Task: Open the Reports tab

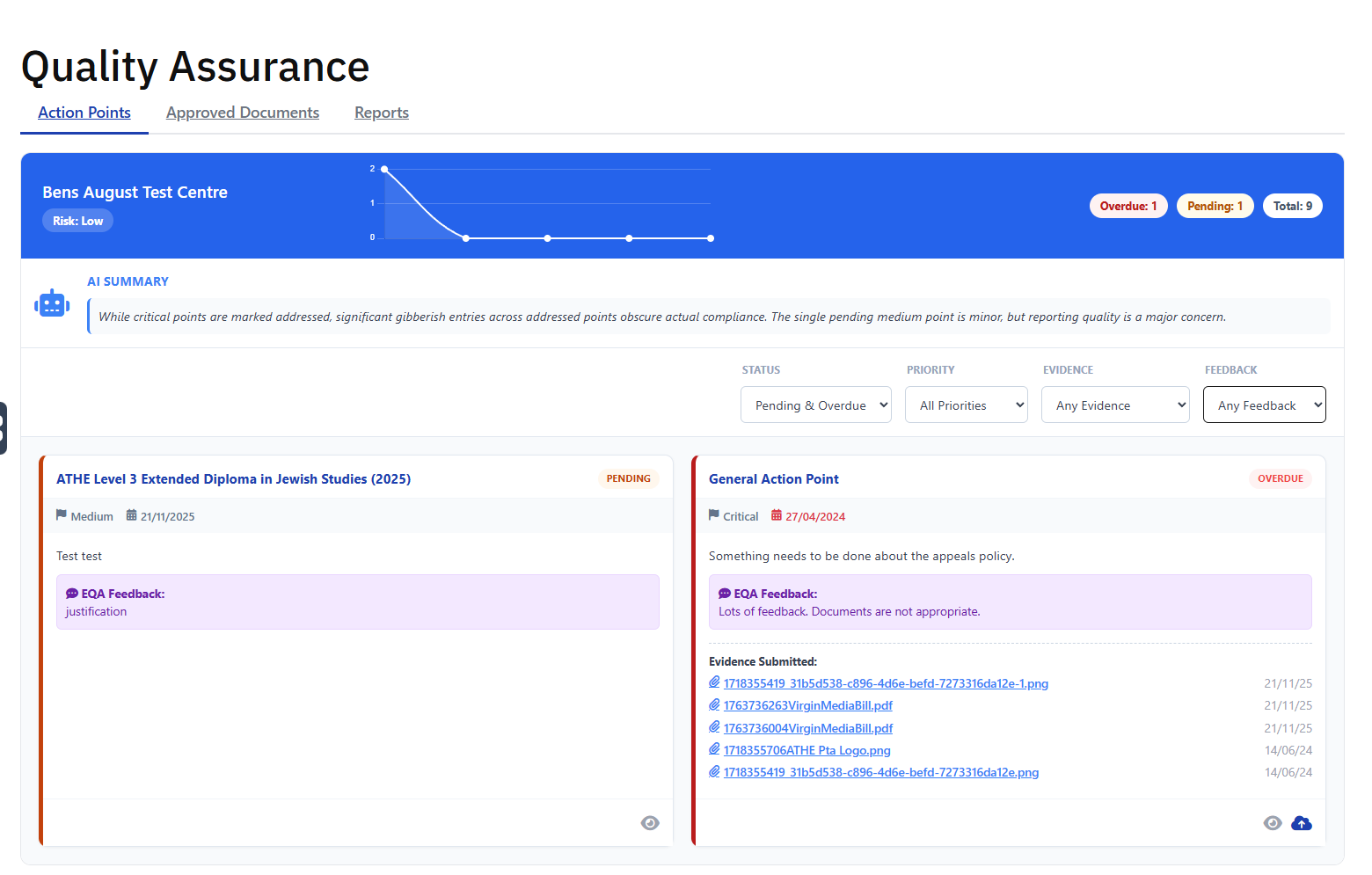Action: [381, 113]
